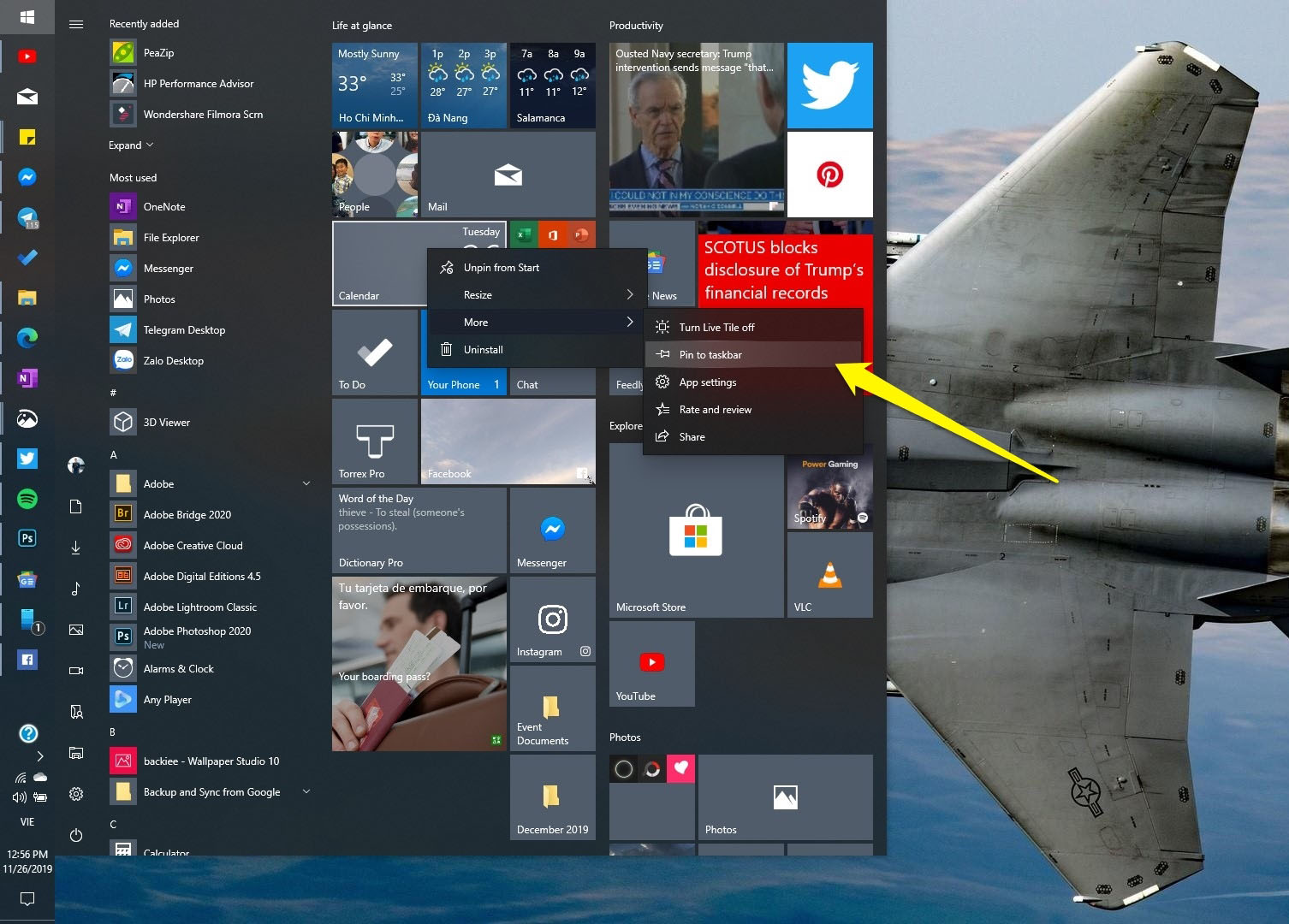The image size is (1289, 924).
Task: Select Uninstall in the context menu
Action: pos(537,350)
